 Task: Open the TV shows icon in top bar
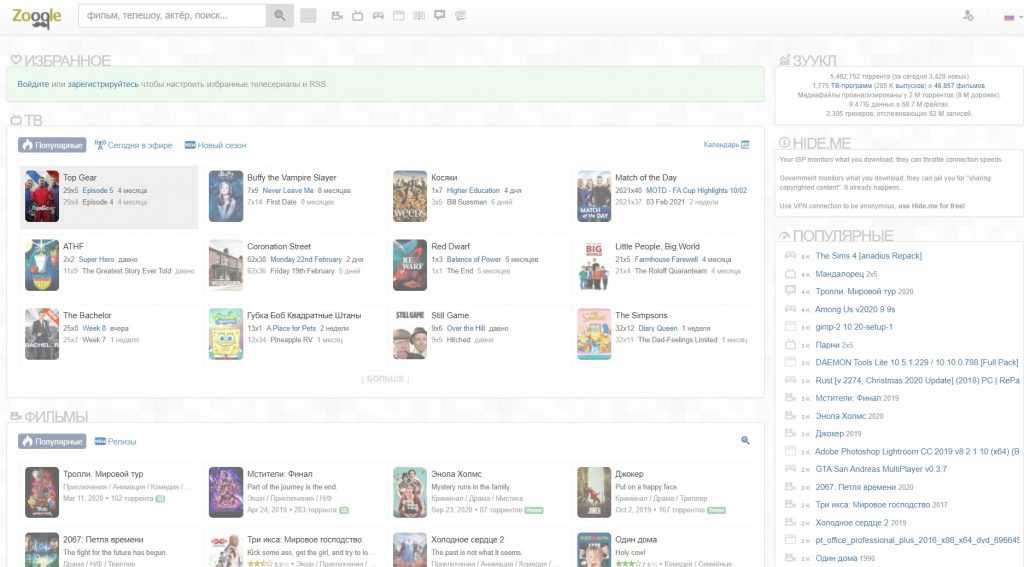pyautogui.click(x=357, y=16)
